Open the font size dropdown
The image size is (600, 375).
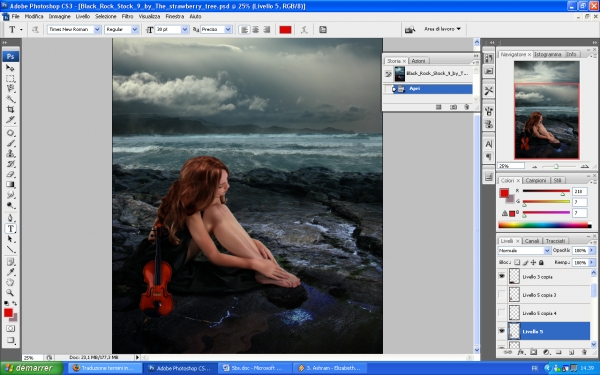[x=185, y=29]
